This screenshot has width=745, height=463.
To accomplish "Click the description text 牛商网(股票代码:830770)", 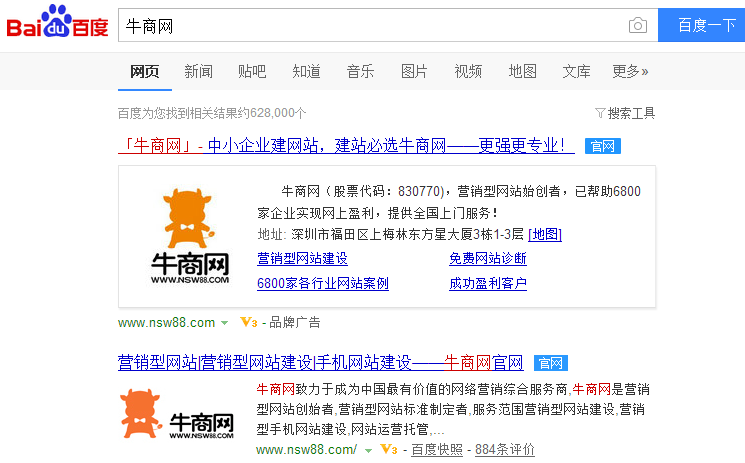I will click(363, 192).
